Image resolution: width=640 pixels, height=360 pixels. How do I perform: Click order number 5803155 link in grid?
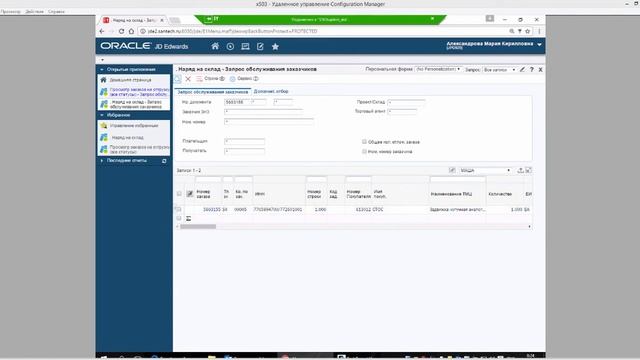coord(211,209)
